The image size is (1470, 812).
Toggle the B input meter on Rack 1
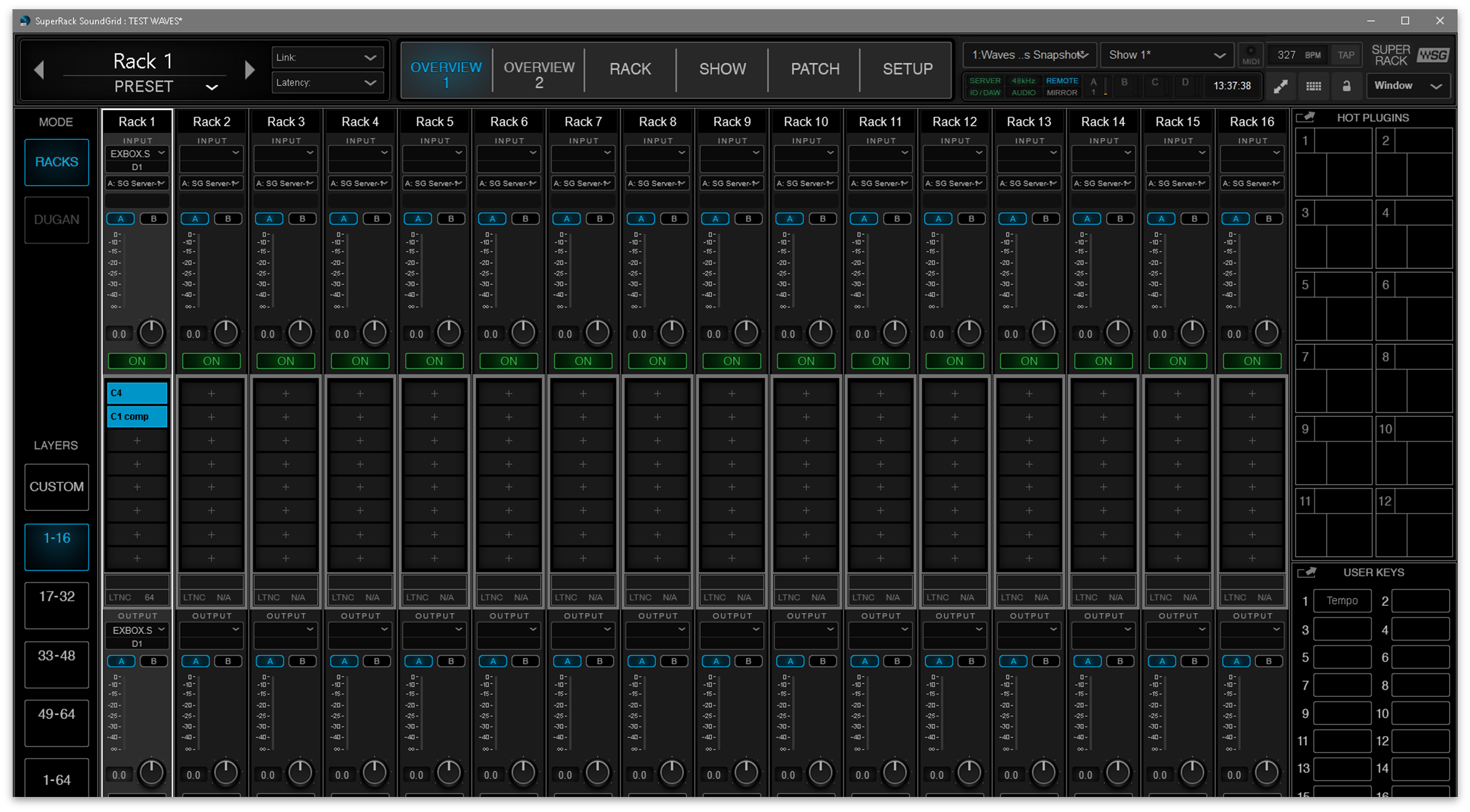tap(154, 218)
